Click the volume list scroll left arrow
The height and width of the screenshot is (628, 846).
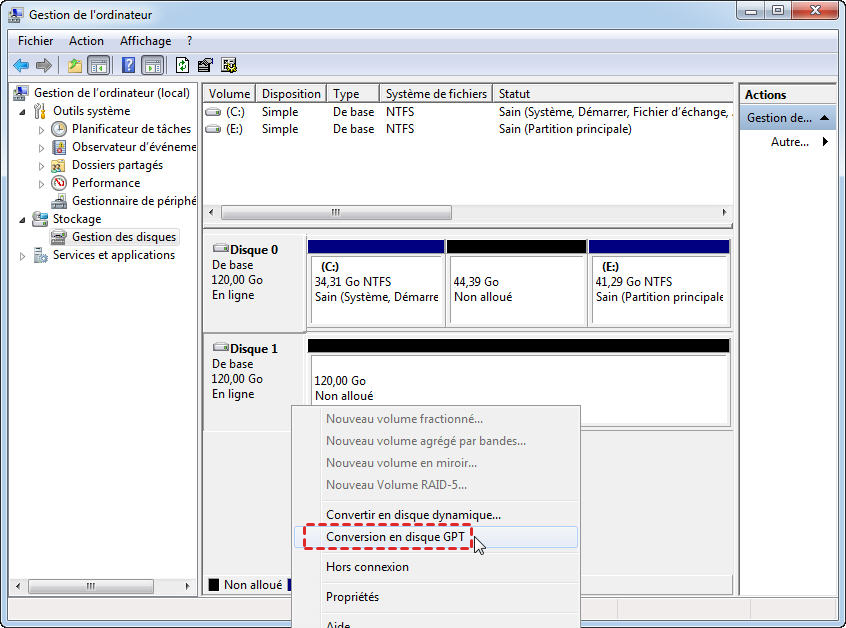click(x=212, y=213)
